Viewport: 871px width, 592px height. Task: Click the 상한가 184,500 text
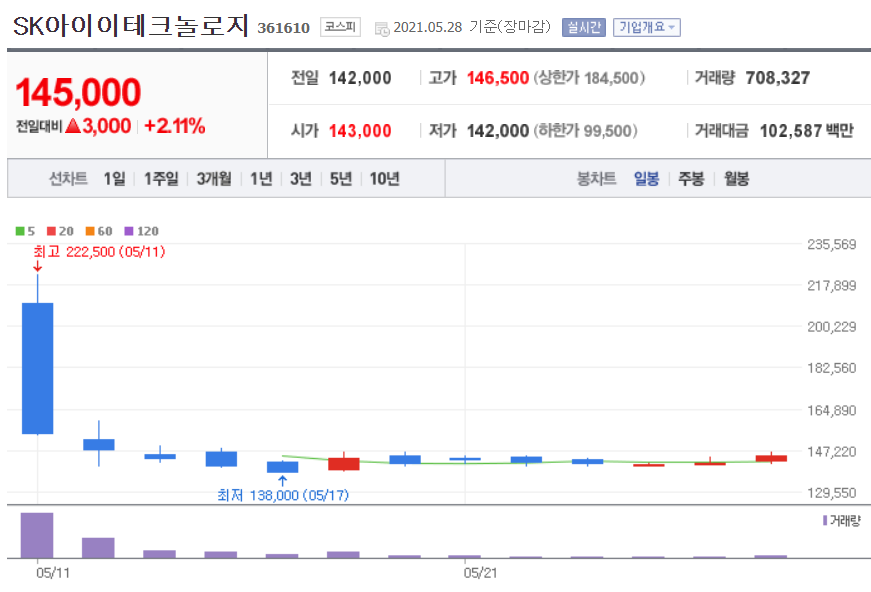tap(589, 78)
